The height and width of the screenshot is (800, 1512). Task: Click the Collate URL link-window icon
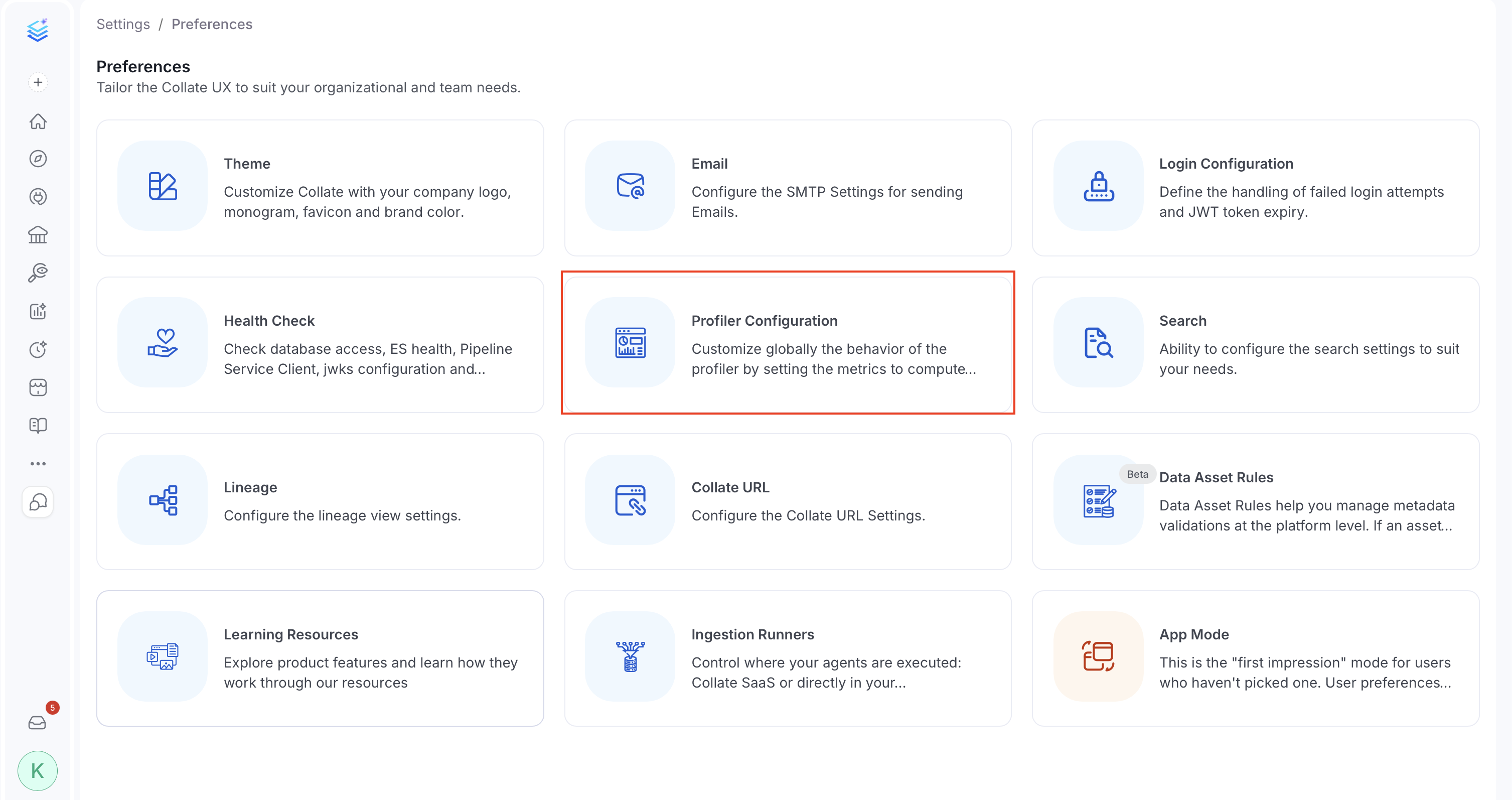pyautogui.click(x=631, y=500)
